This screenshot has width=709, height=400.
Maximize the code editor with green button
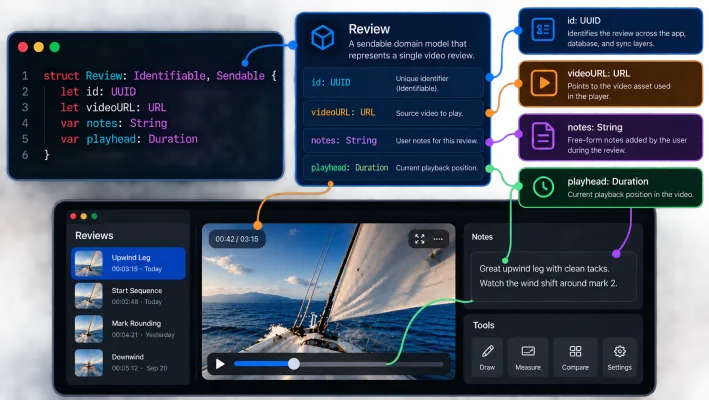[55, 47]
